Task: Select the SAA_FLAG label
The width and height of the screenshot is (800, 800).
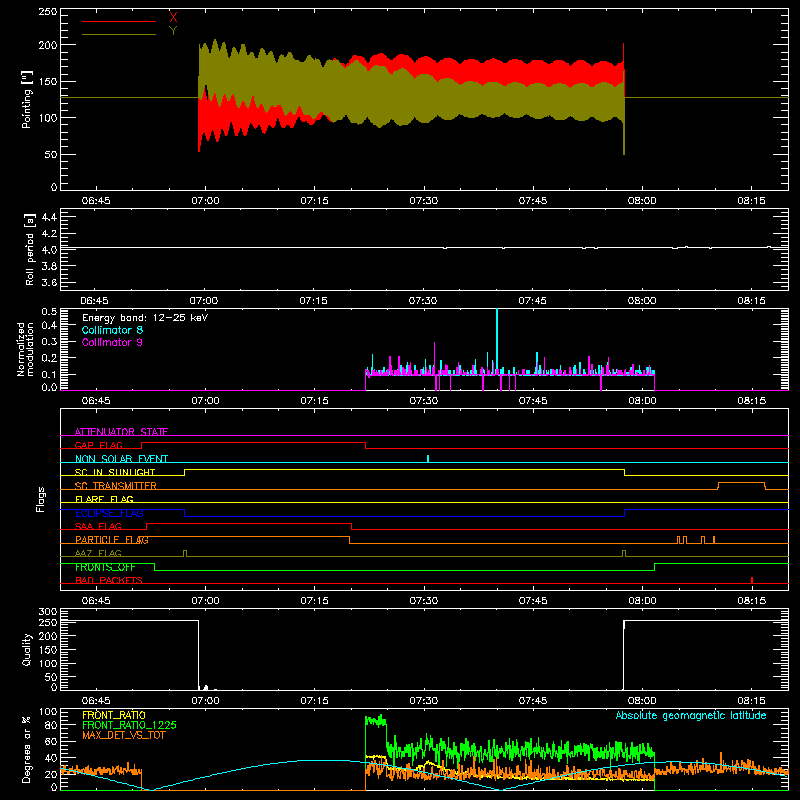Action: [x=98, y=526]
